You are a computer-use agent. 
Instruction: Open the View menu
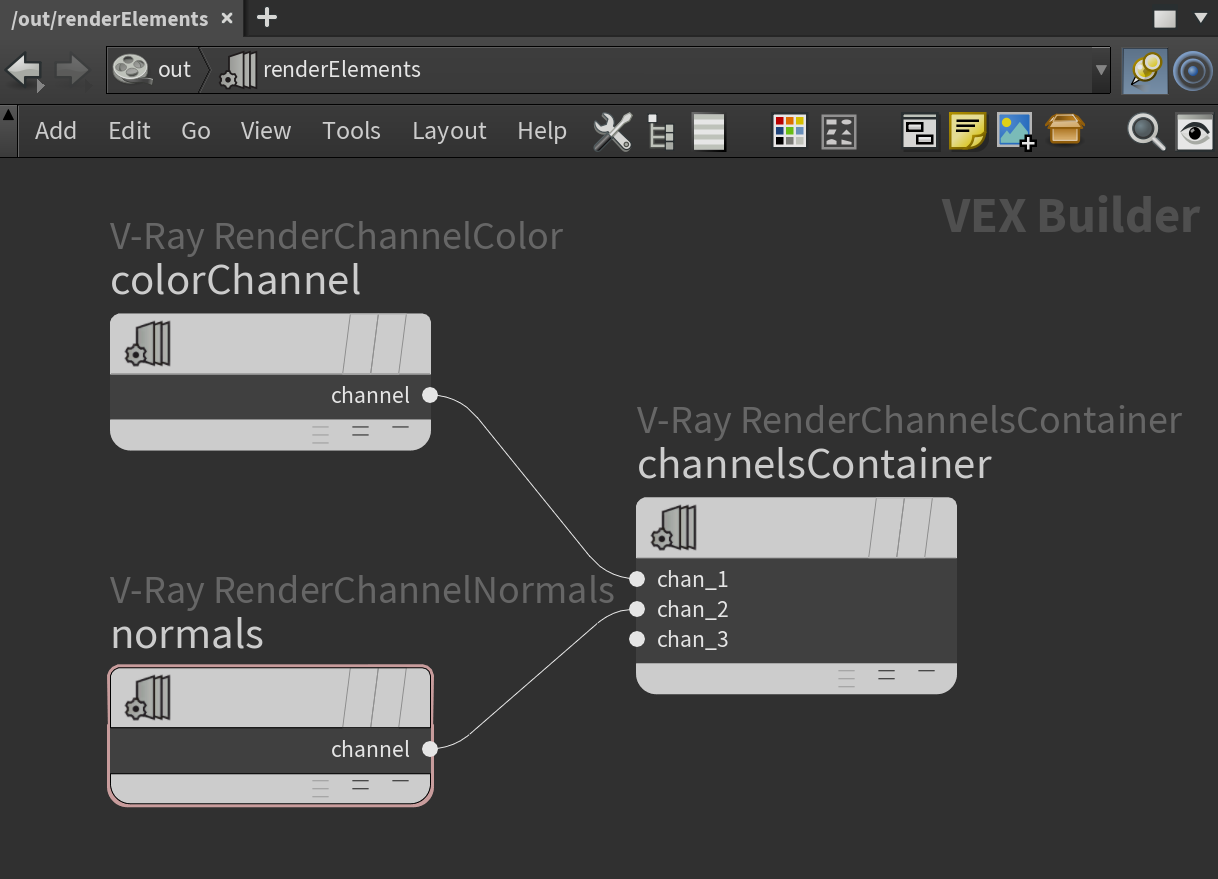click(x=266, y=131)
